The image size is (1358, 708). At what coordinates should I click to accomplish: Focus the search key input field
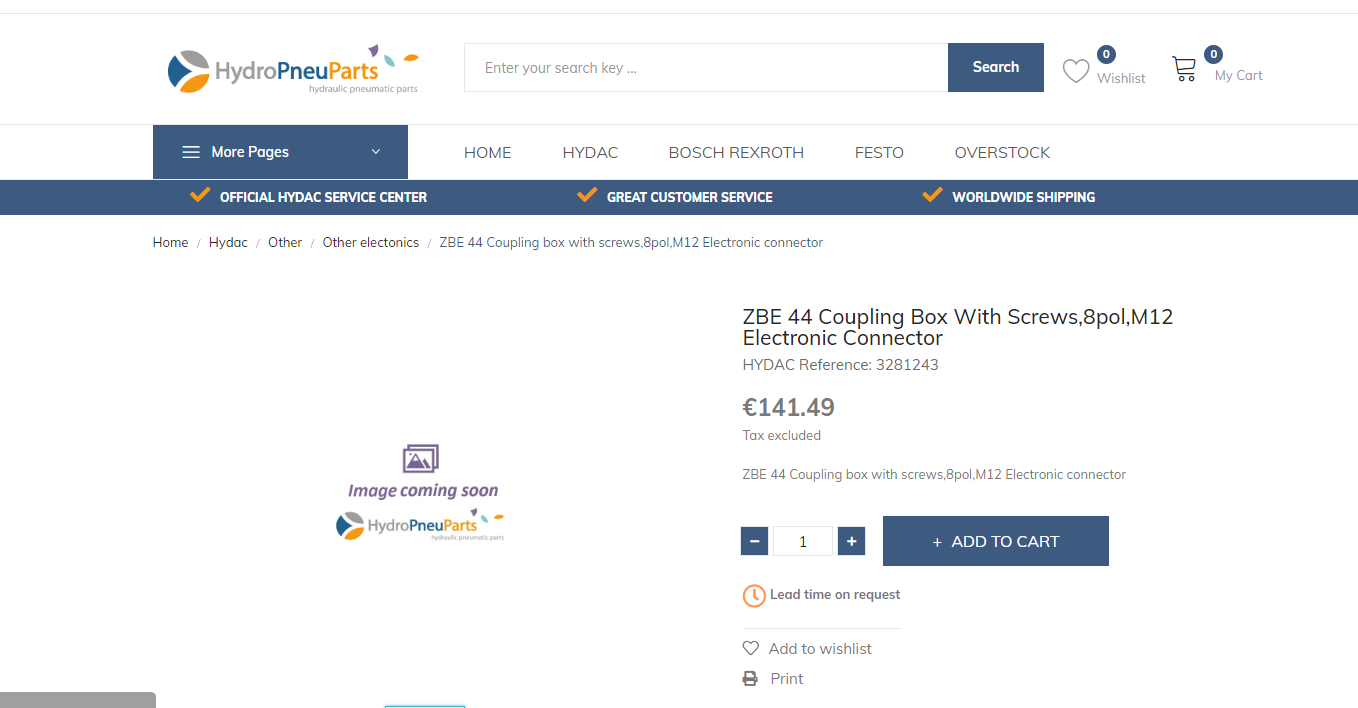click(x=706, y=67)
